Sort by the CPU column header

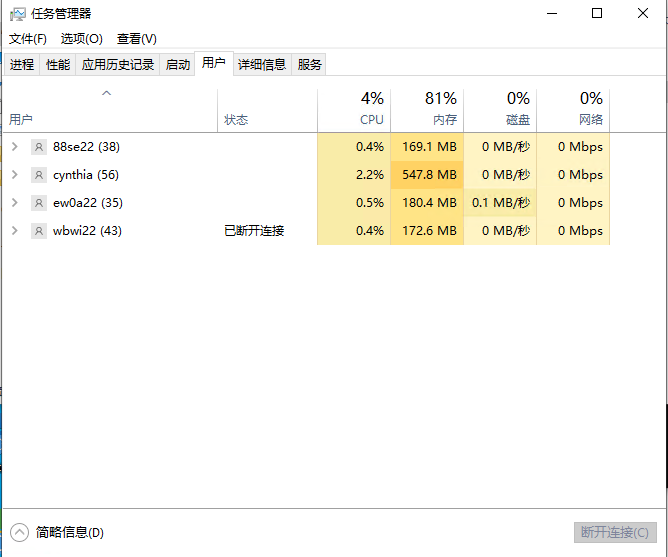pos(354,111)
